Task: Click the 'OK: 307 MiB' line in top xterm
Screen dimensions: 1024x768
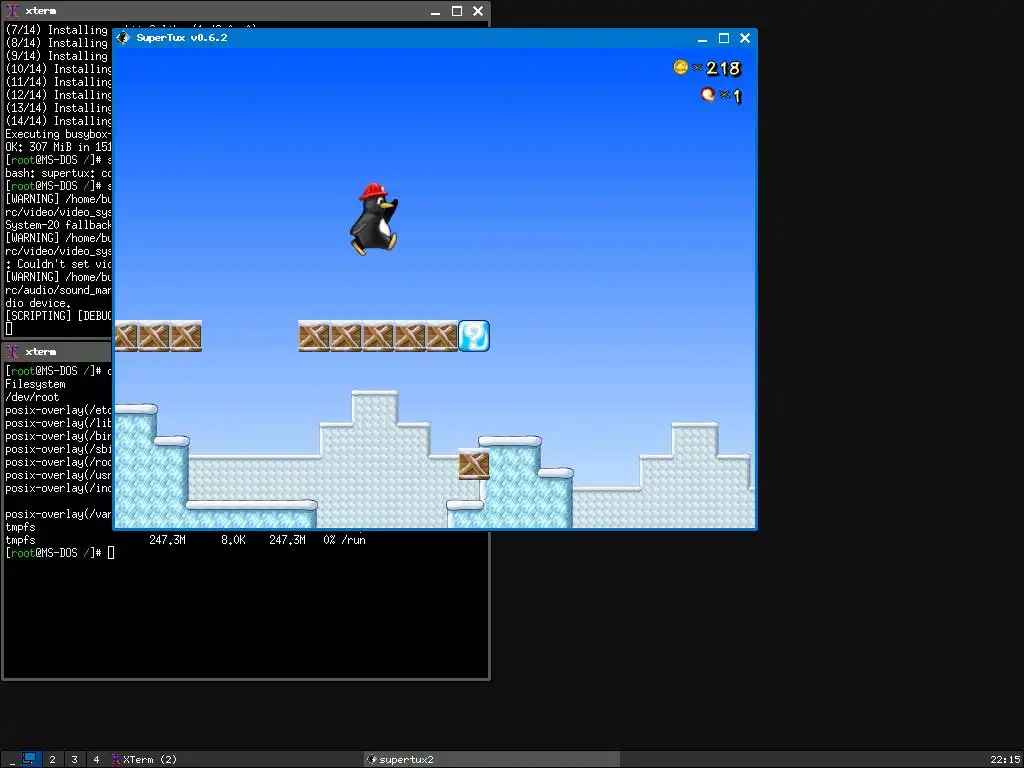Action: 59,147
